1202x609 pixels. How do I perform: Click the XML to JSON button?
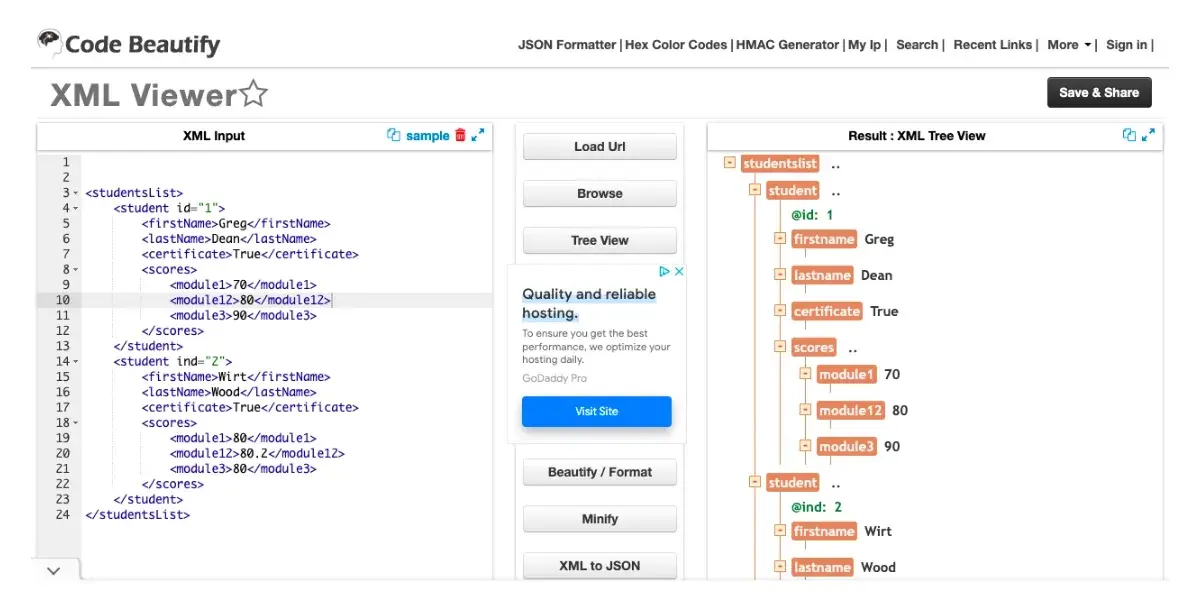599,566
